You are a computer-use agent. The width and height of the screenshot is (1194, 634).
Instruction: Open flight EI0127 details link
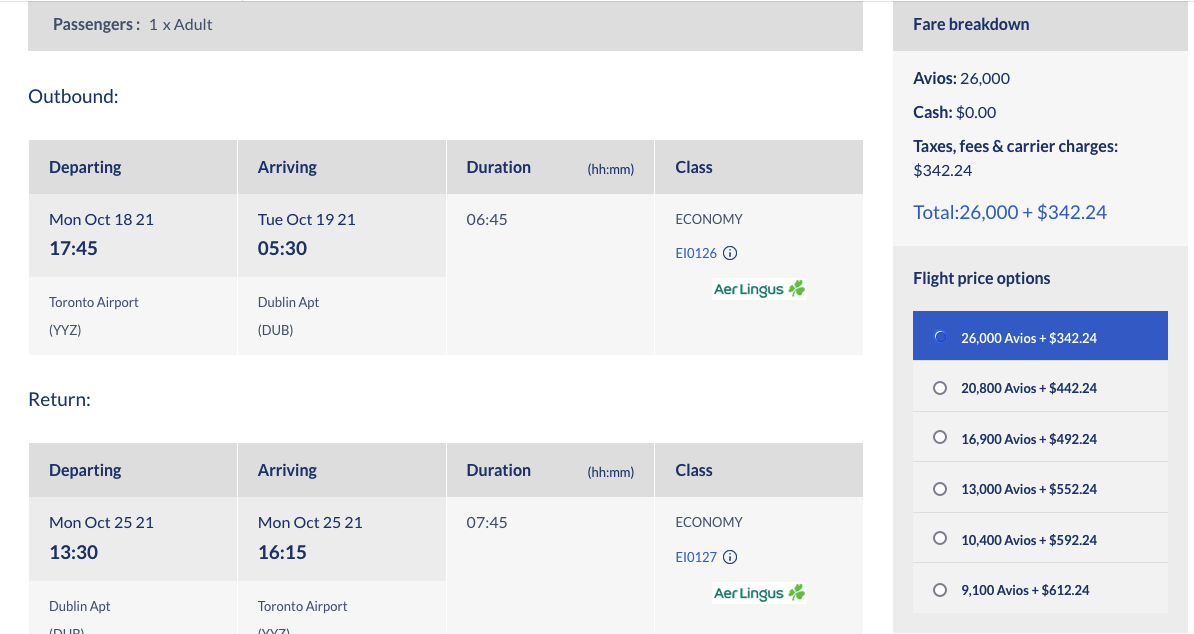(x=696, y=557)
